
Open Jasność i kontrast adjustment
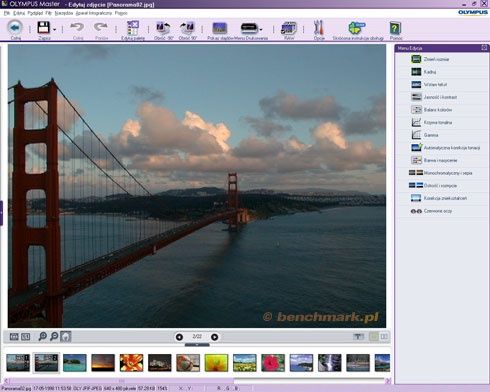coord(442,97)
